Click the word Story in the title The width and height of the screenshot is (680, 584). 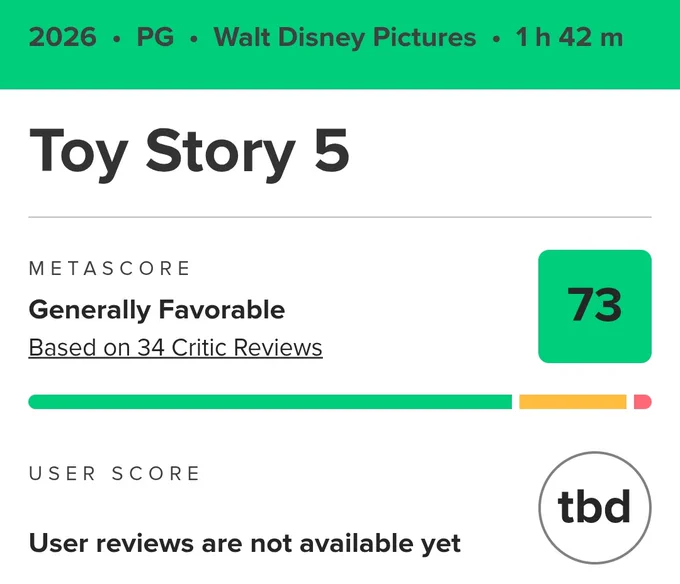(221, 154)
